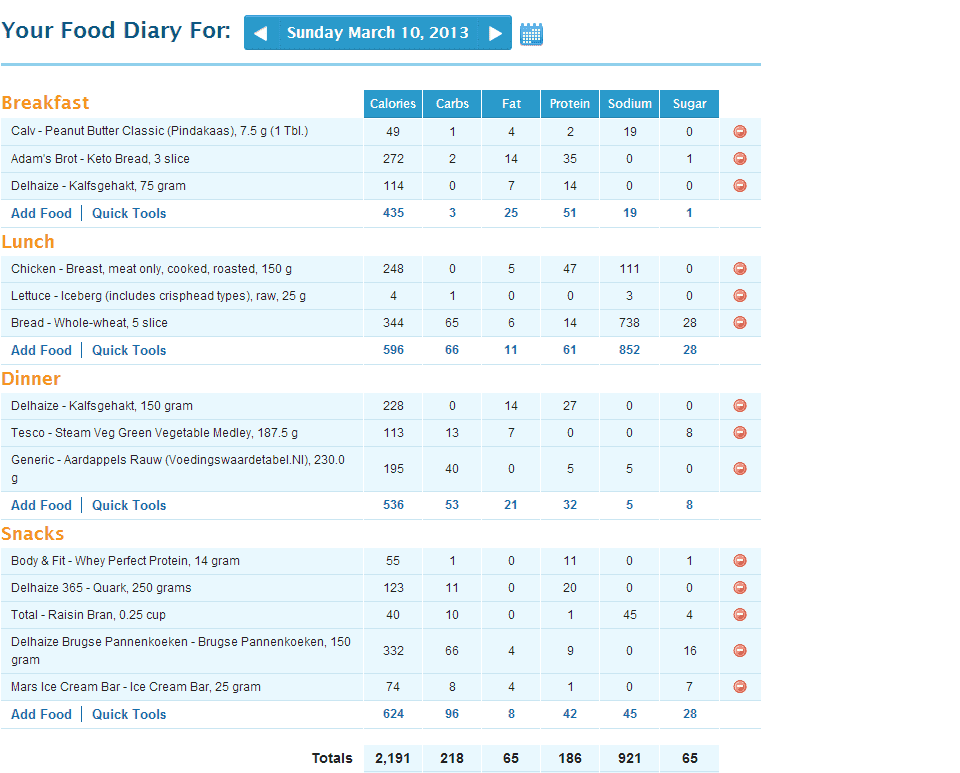
Task: Open Quick Tools for Dinner
Action: (129, 505)
